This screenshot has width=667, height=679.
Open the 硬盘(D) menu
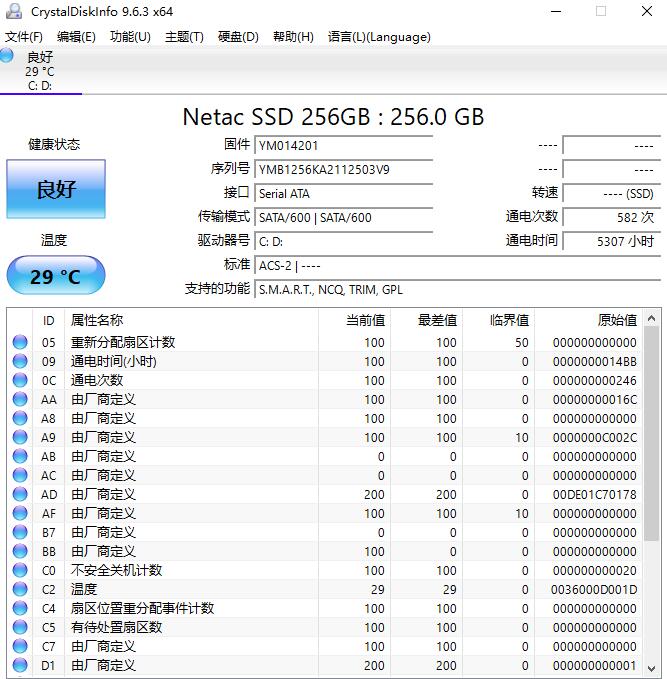pyautogui.click(x=238, y=37)
